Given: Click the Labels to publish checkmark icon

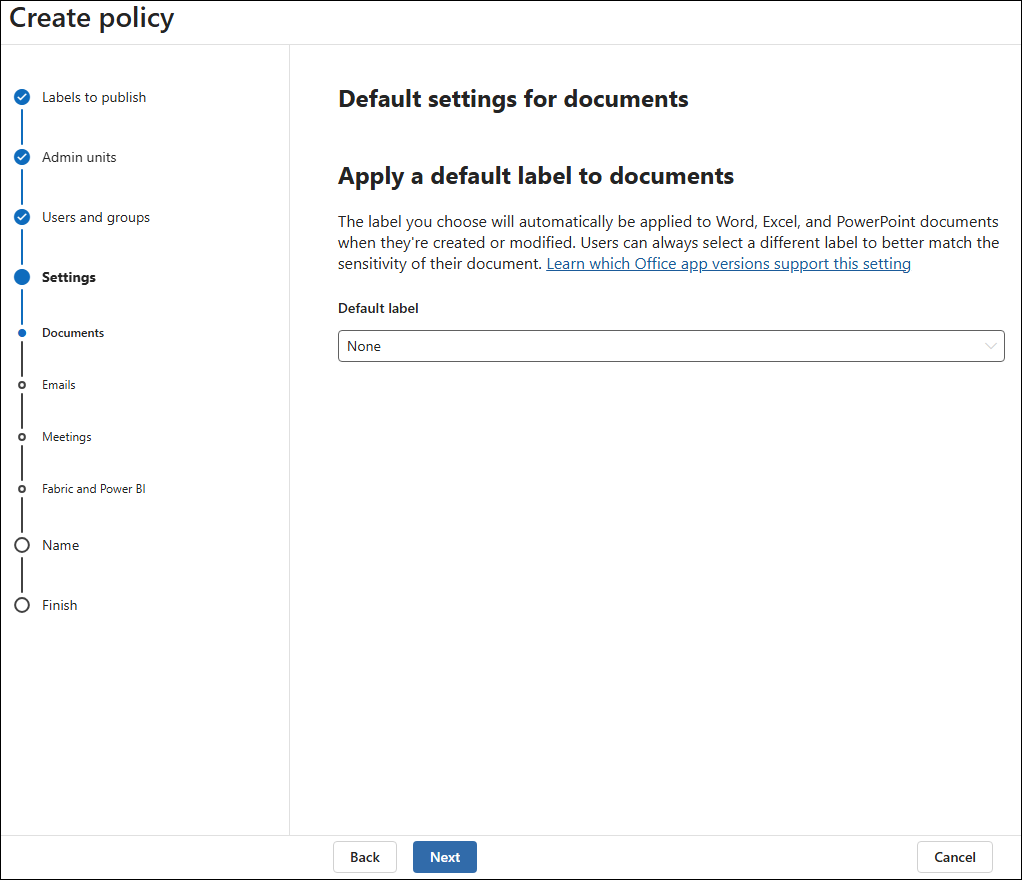Looking at the screenshot, I should [22, 97].
